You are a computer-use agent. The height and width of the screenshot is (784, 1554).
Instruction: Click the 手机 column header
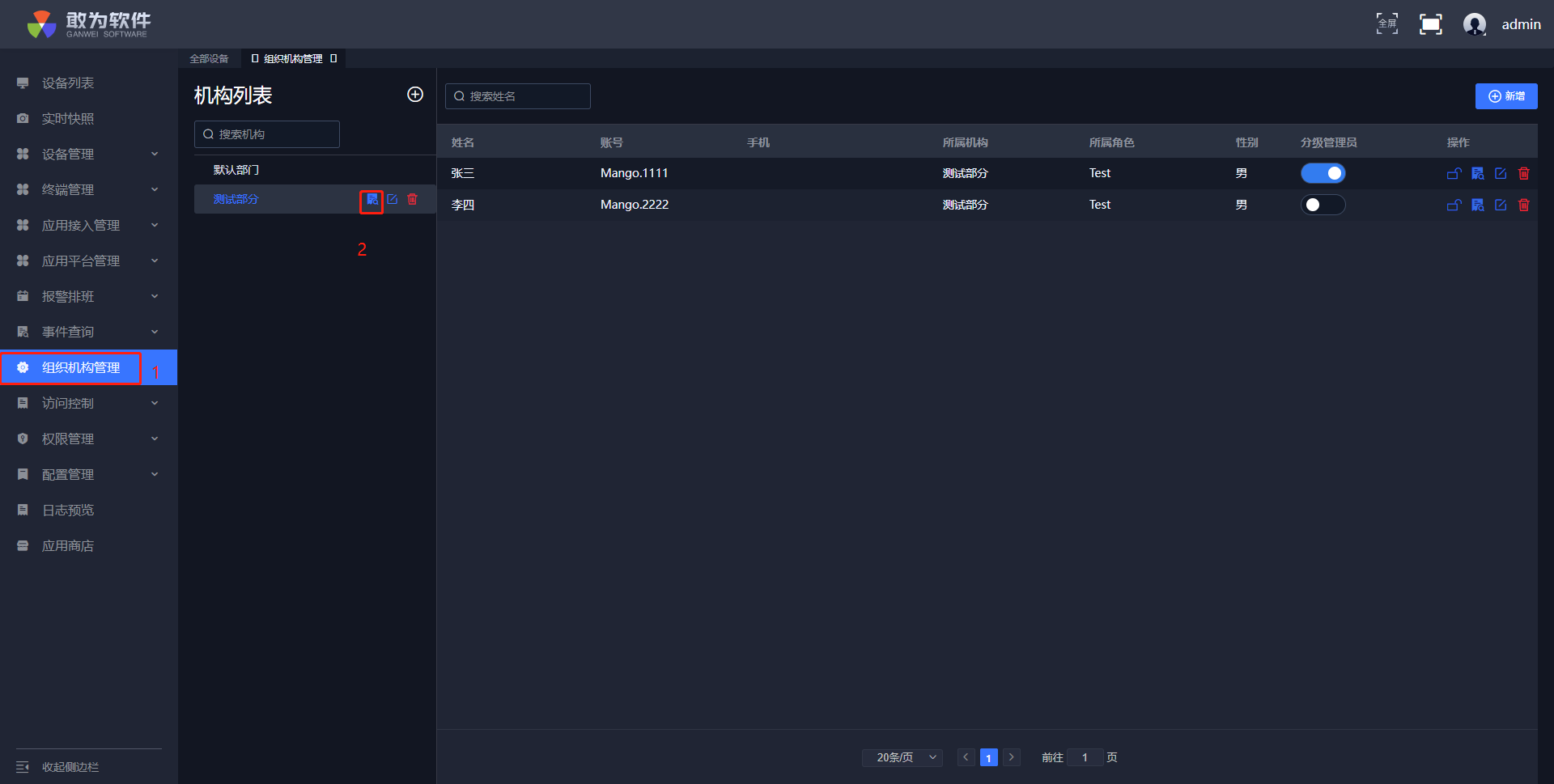coord(758,142)
